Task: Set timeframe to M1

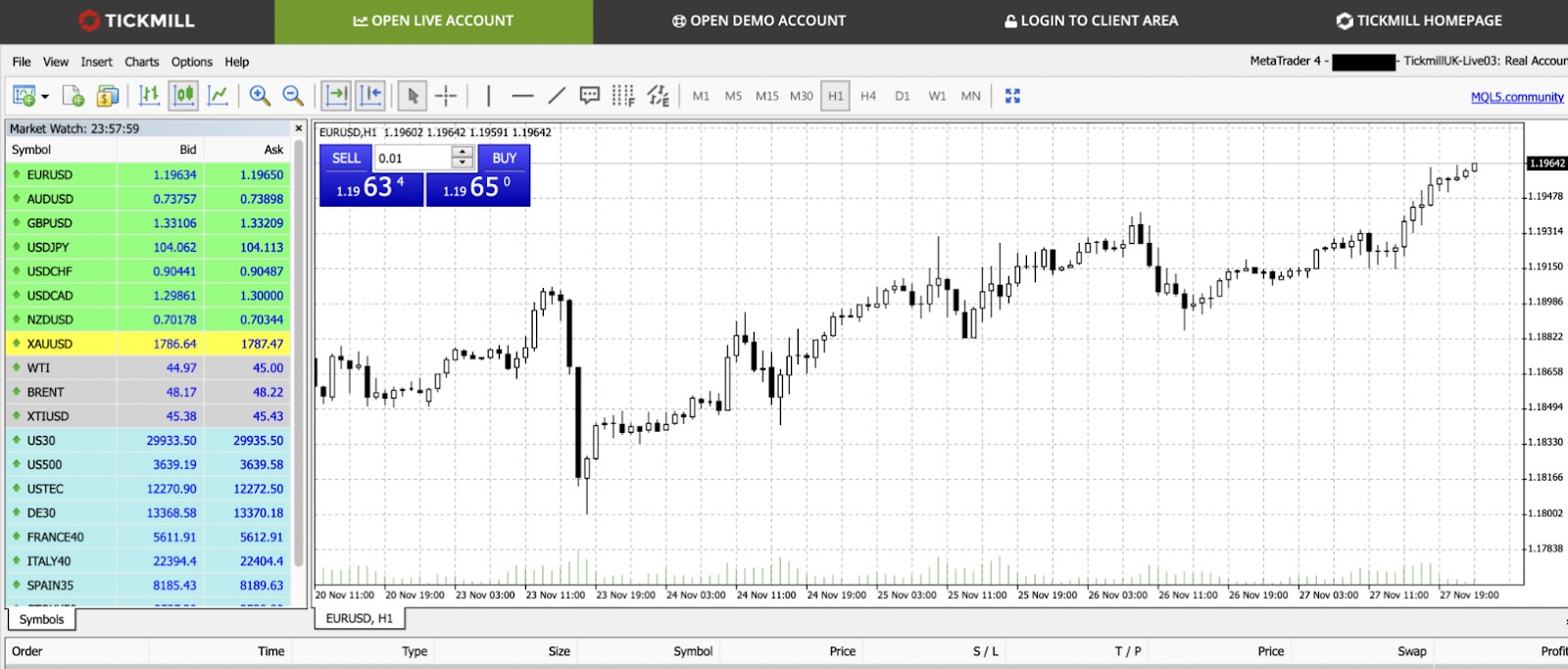Action: (701, 96)
